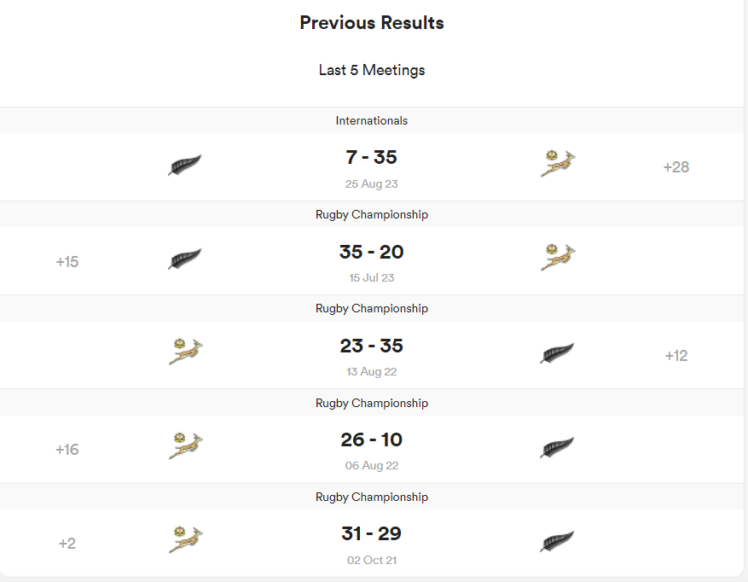Open the 26 - 10 match result
The width and height of the screenshot is (748, 582).
(x=372, y=440)
